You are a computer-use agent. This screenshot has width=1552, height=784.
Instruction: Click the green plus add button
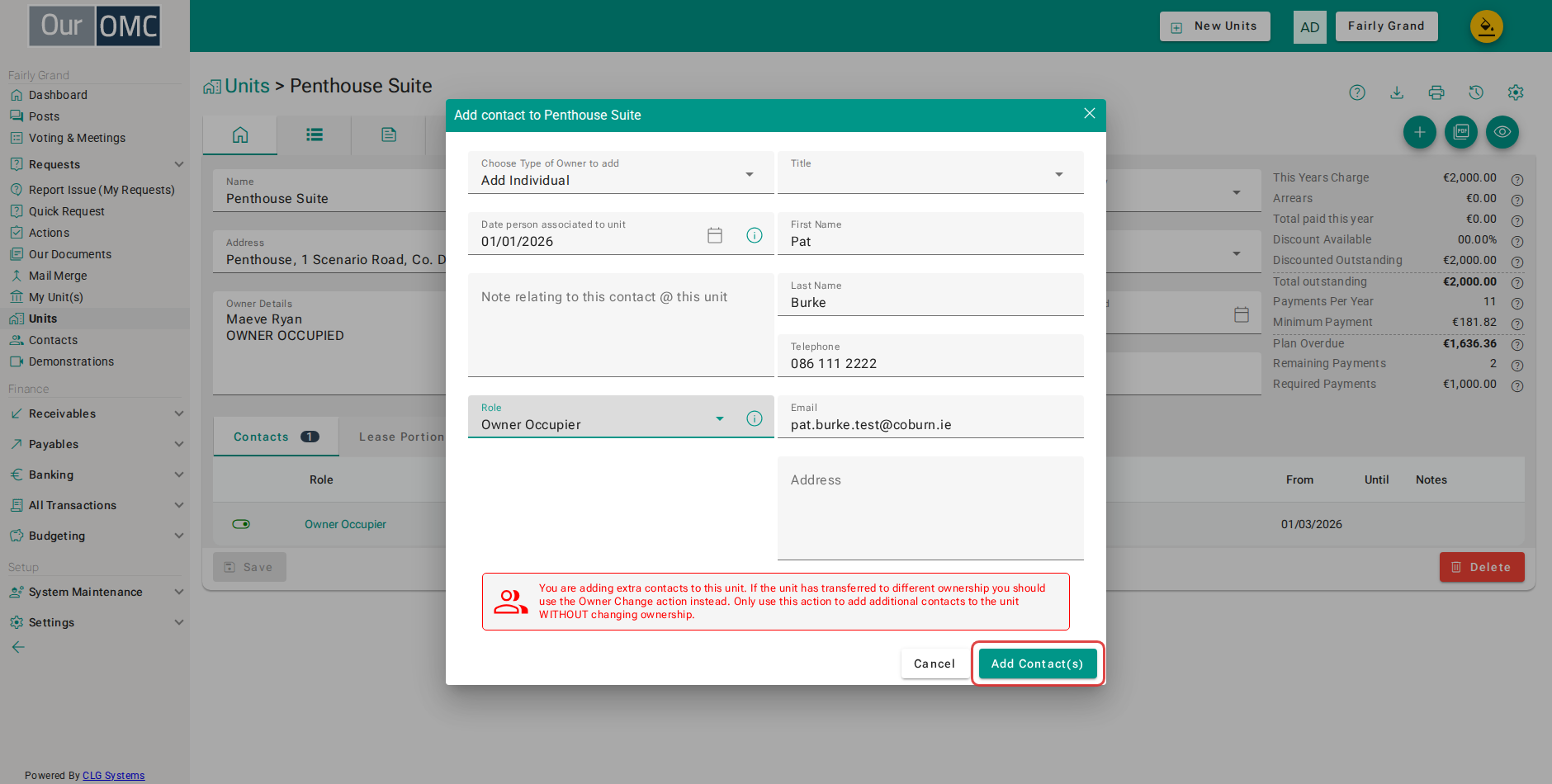pos(1420,132)
